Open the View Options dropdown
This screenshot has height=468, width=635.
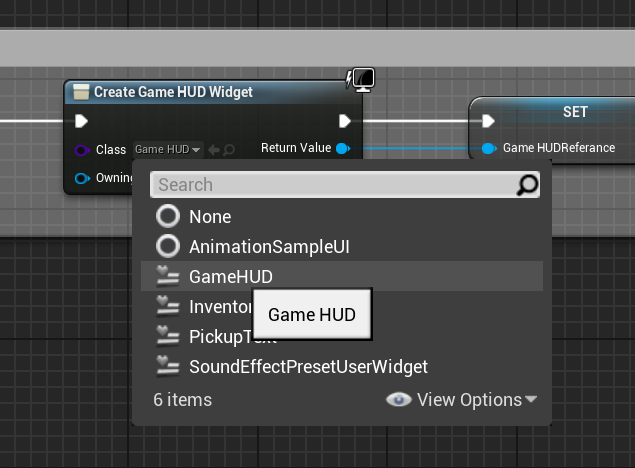[x=462, y=400]
